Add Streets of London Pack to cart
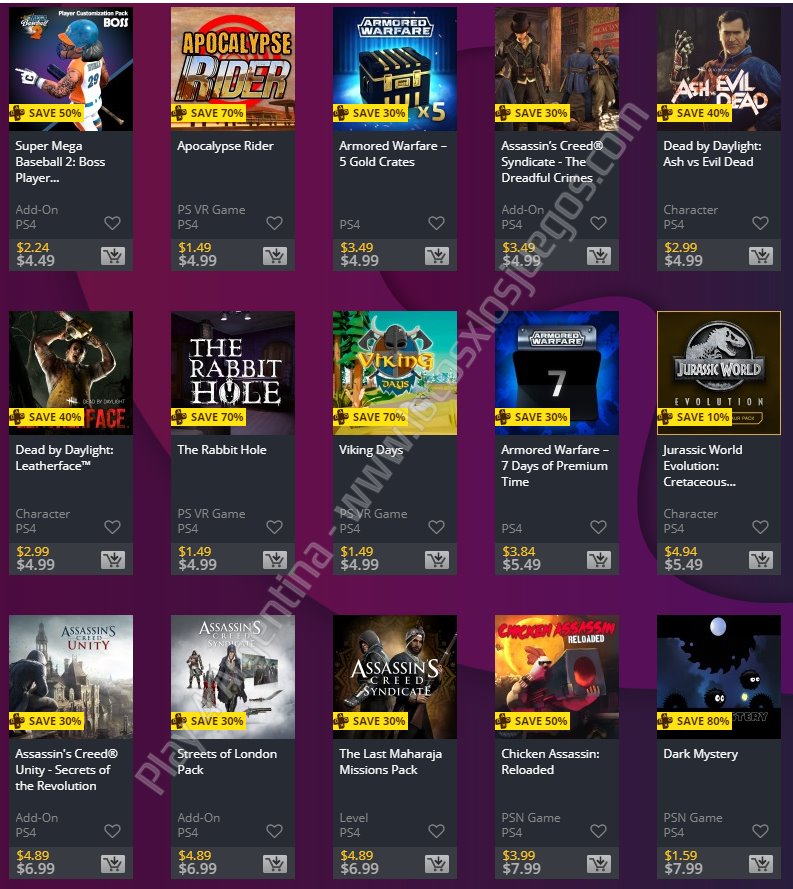 [275, 864]
